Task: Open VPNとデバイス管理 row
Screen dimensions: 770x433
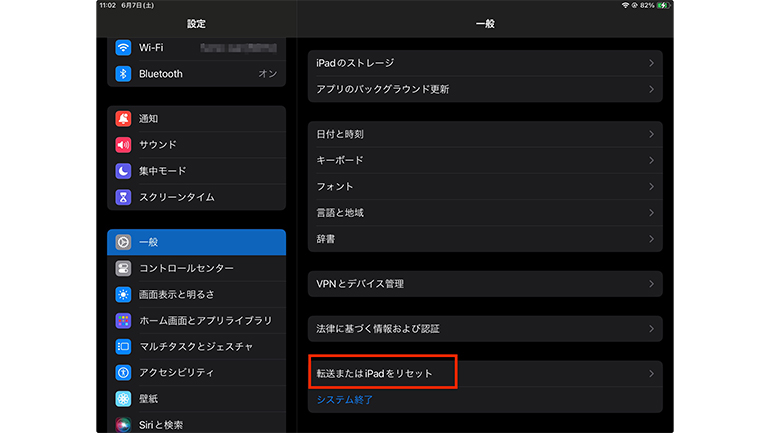Action: tap(485, 284)
